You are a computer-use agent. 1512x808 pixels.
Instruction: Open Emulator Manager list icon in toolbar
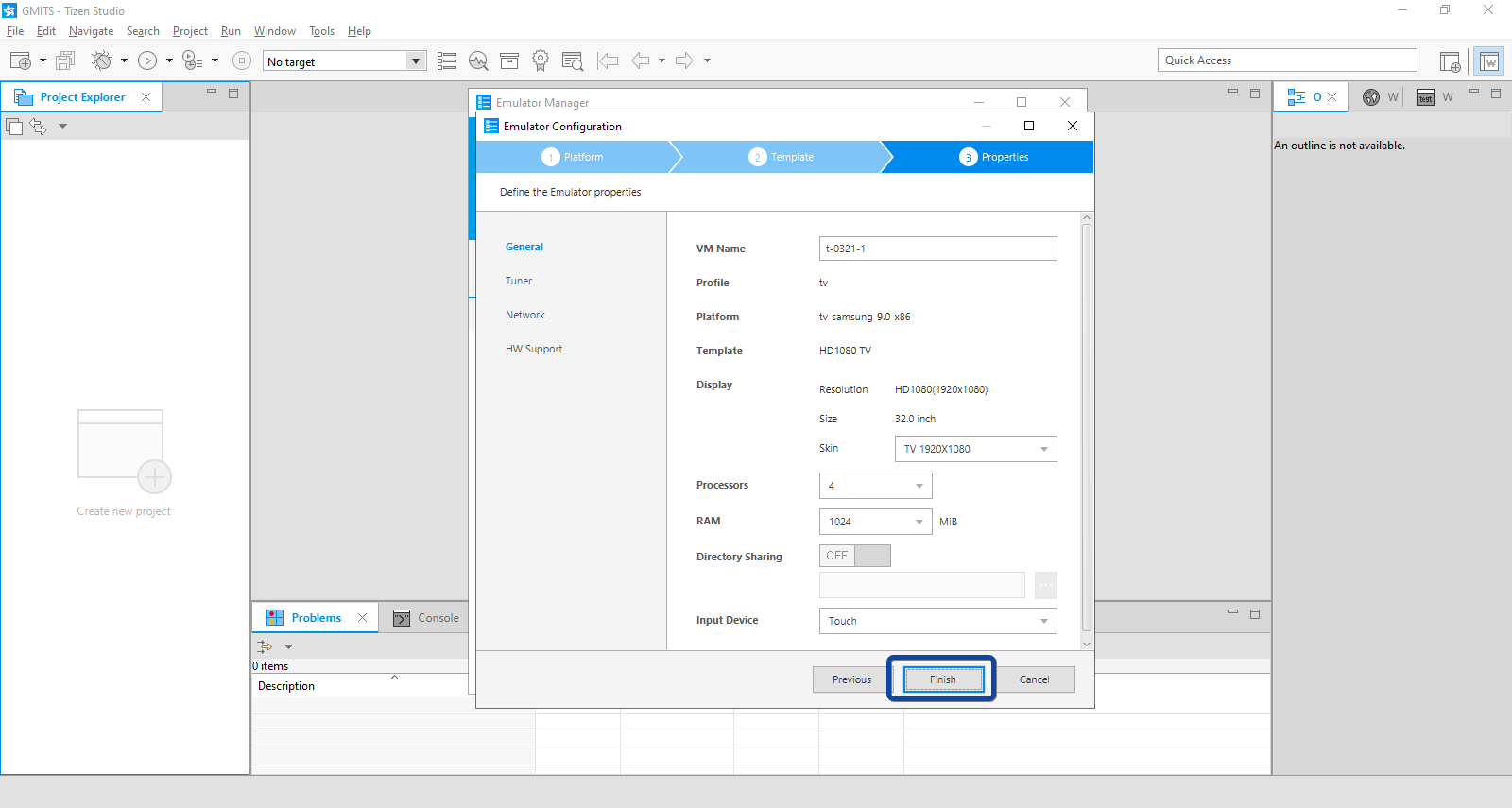click(447, 60)
